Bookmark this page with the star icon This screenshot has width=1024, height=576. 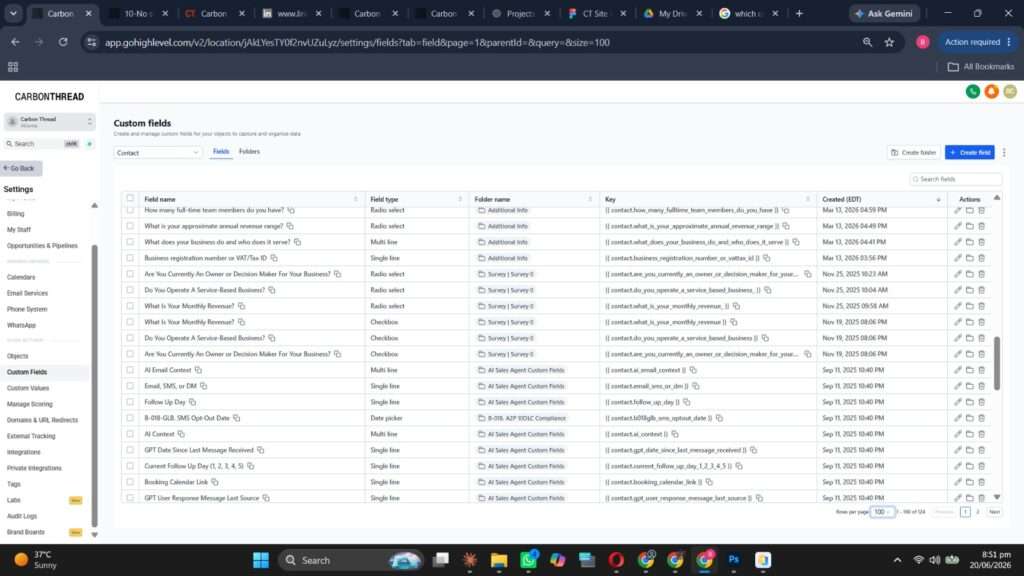pyautogui.click(x=889, y=42)
